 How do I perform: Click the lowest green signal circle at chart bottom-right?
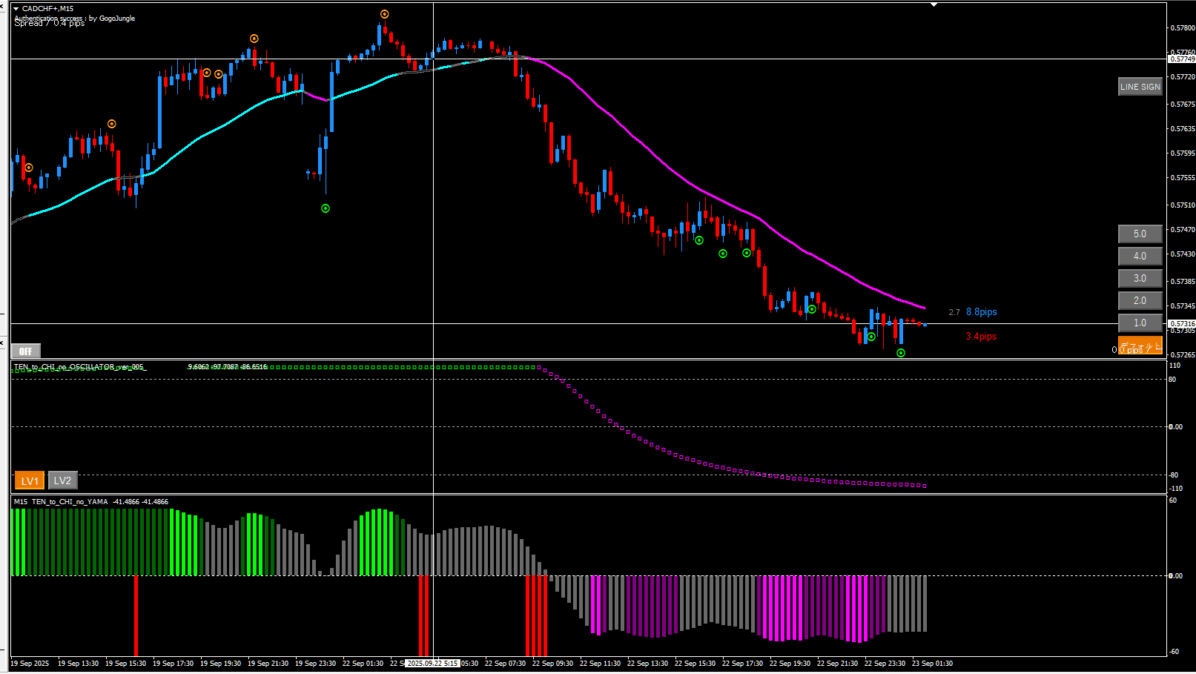tap(901, 353)
